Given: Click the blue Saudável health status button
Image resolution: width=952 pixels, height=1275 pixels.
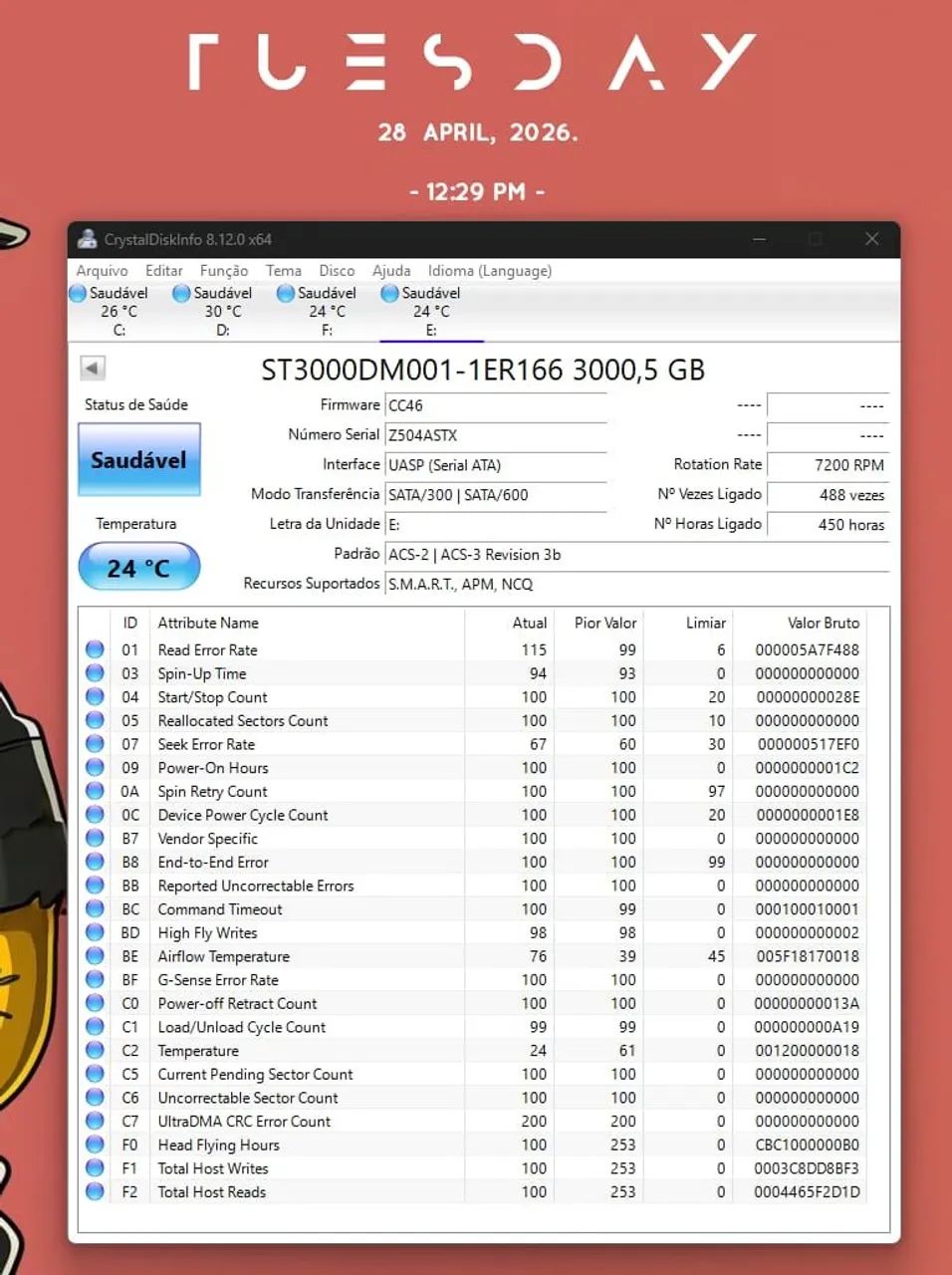Looking at the screenshot, I should click(138, 459).
